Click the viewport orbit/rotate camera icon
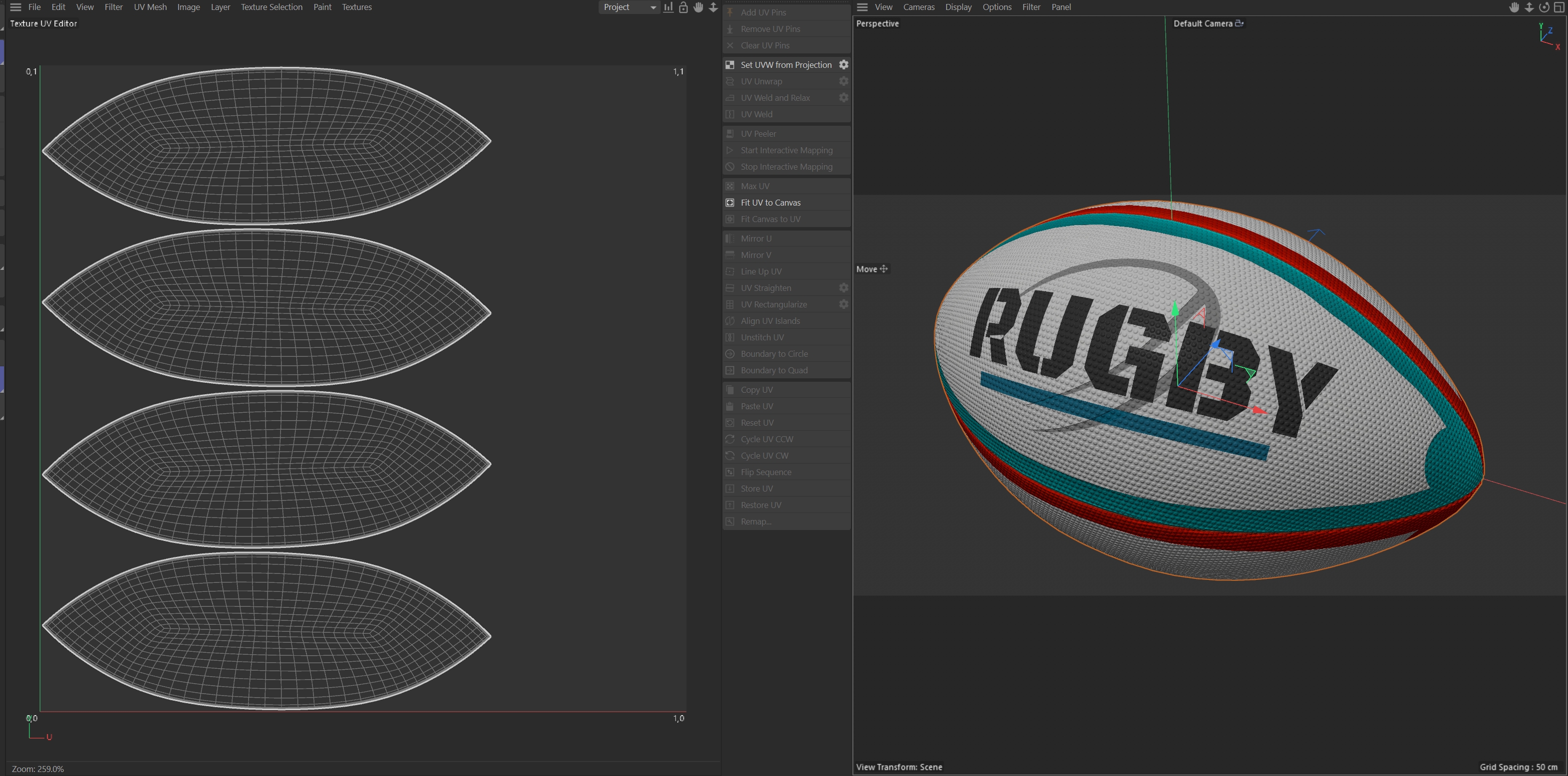Viewport: 1568px width, 776px height. (1544, 7)
